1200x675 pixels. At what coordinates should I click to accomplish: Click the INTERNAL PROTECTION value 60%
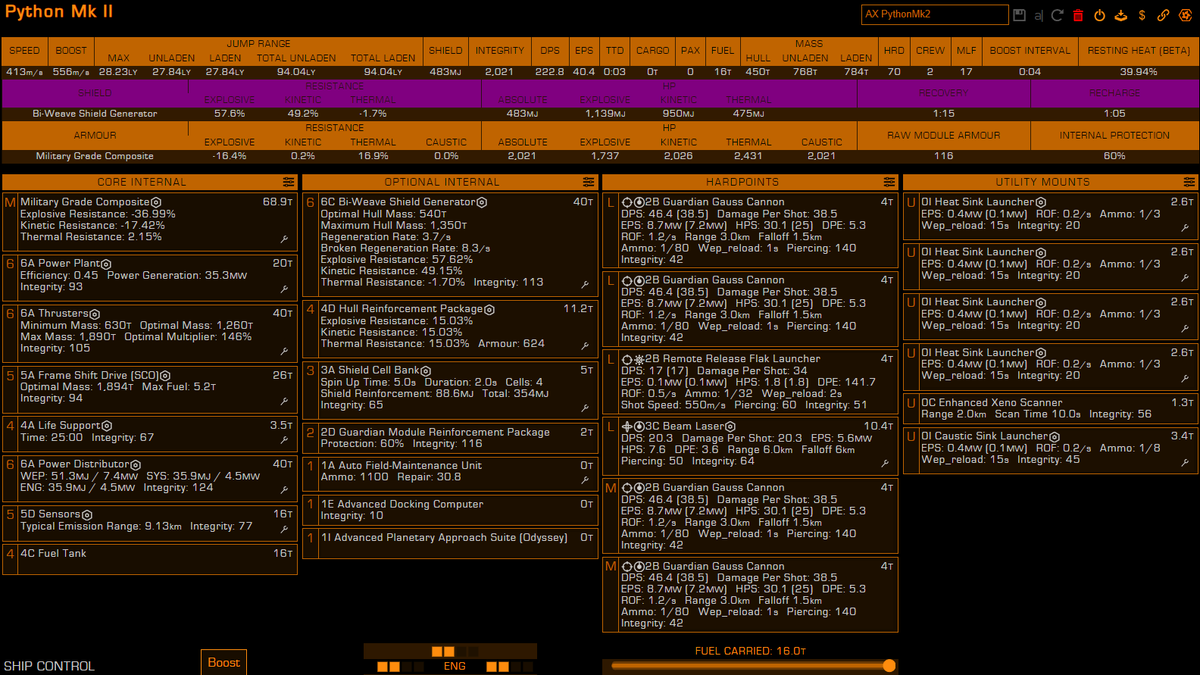tap(1114, 156)
